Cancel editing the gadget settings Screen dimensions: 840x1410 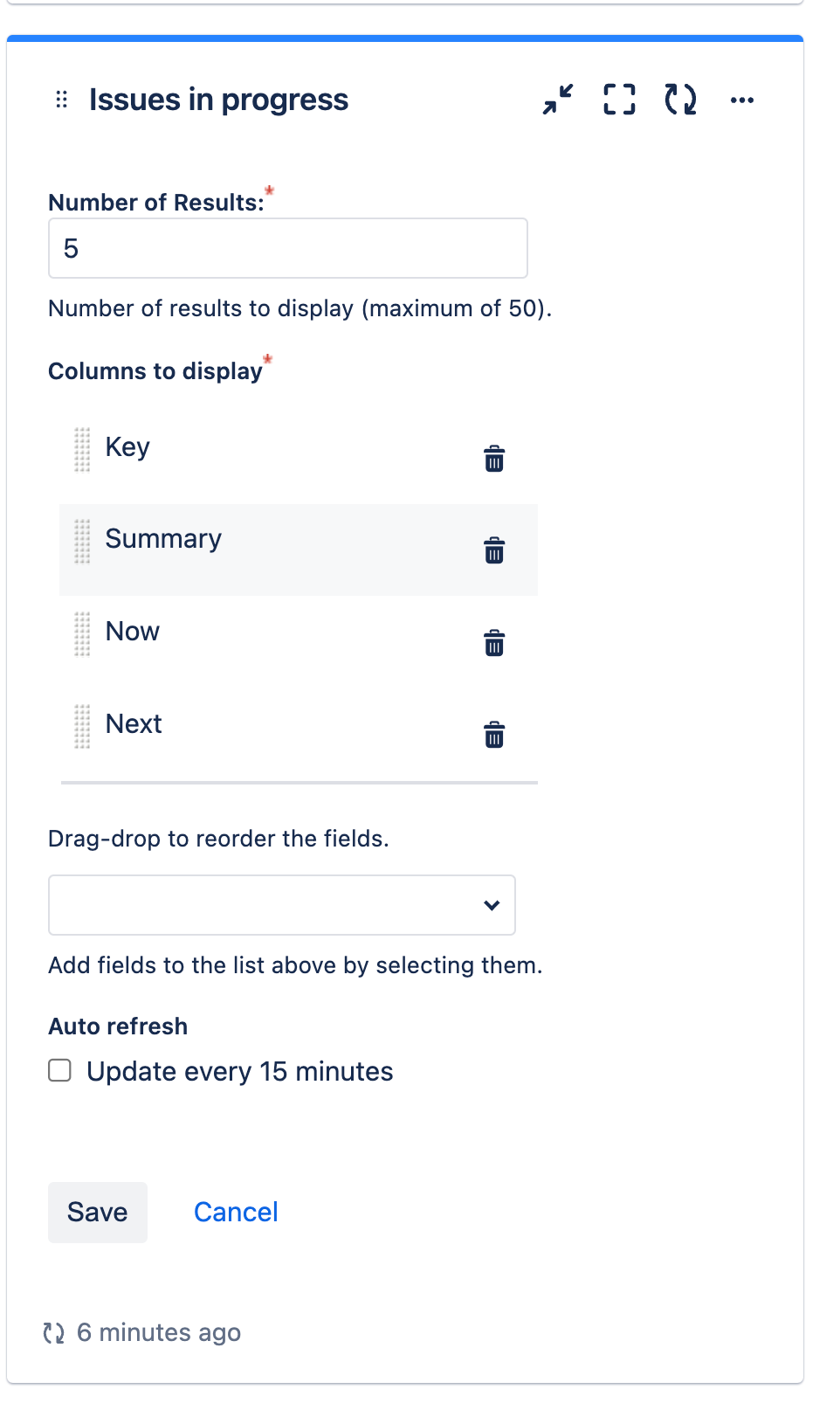tap(235, 1212)
